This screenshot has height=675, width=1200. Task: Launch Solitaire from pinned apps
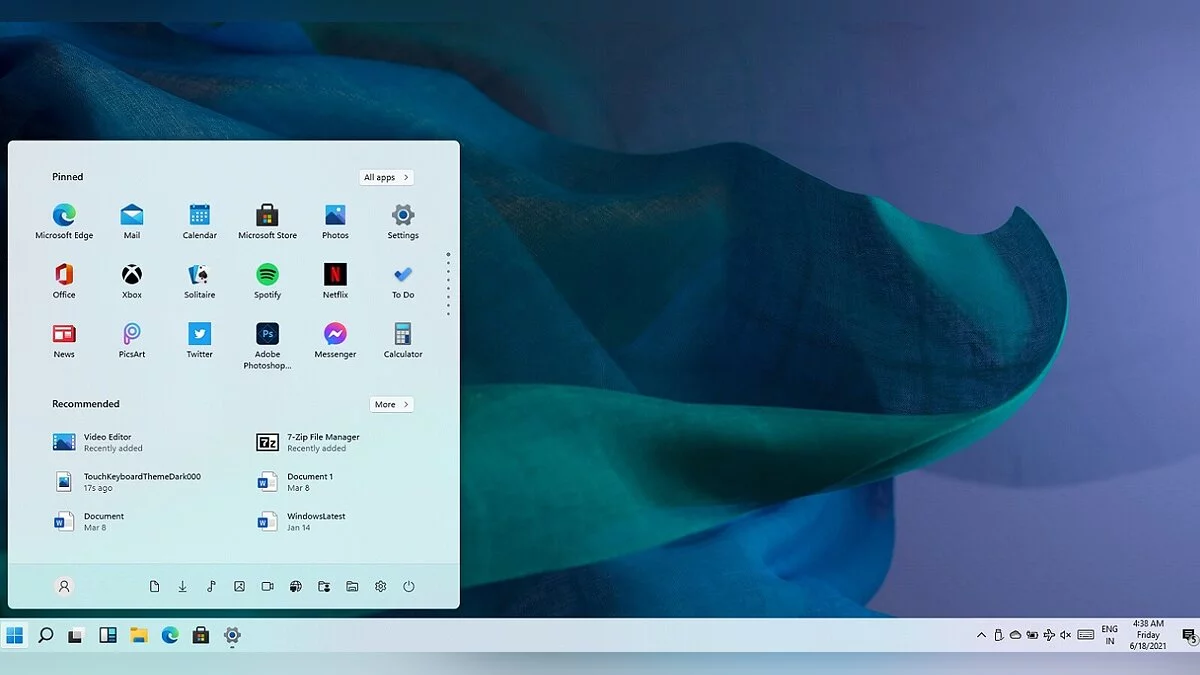tap(199, 275)
